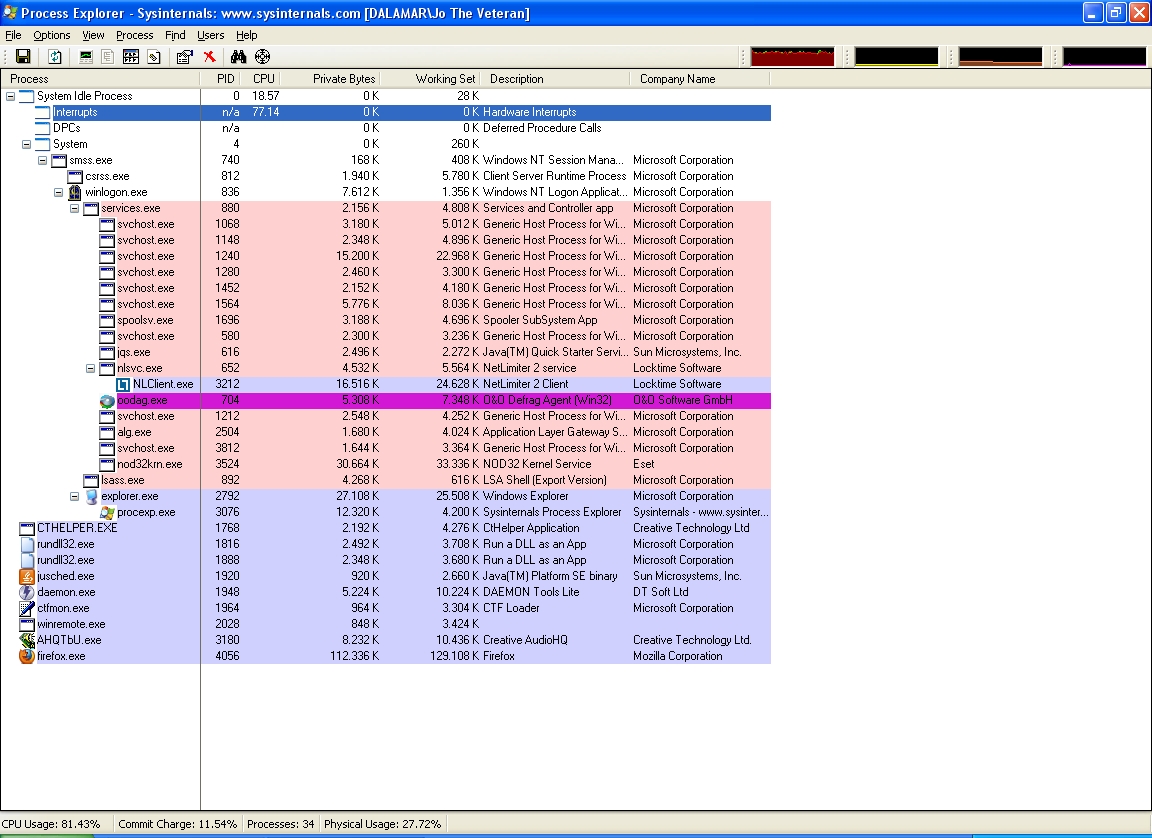Sort by Working Set column header
The height and width of the screenshot is (838, 1152).
[431, 79]
